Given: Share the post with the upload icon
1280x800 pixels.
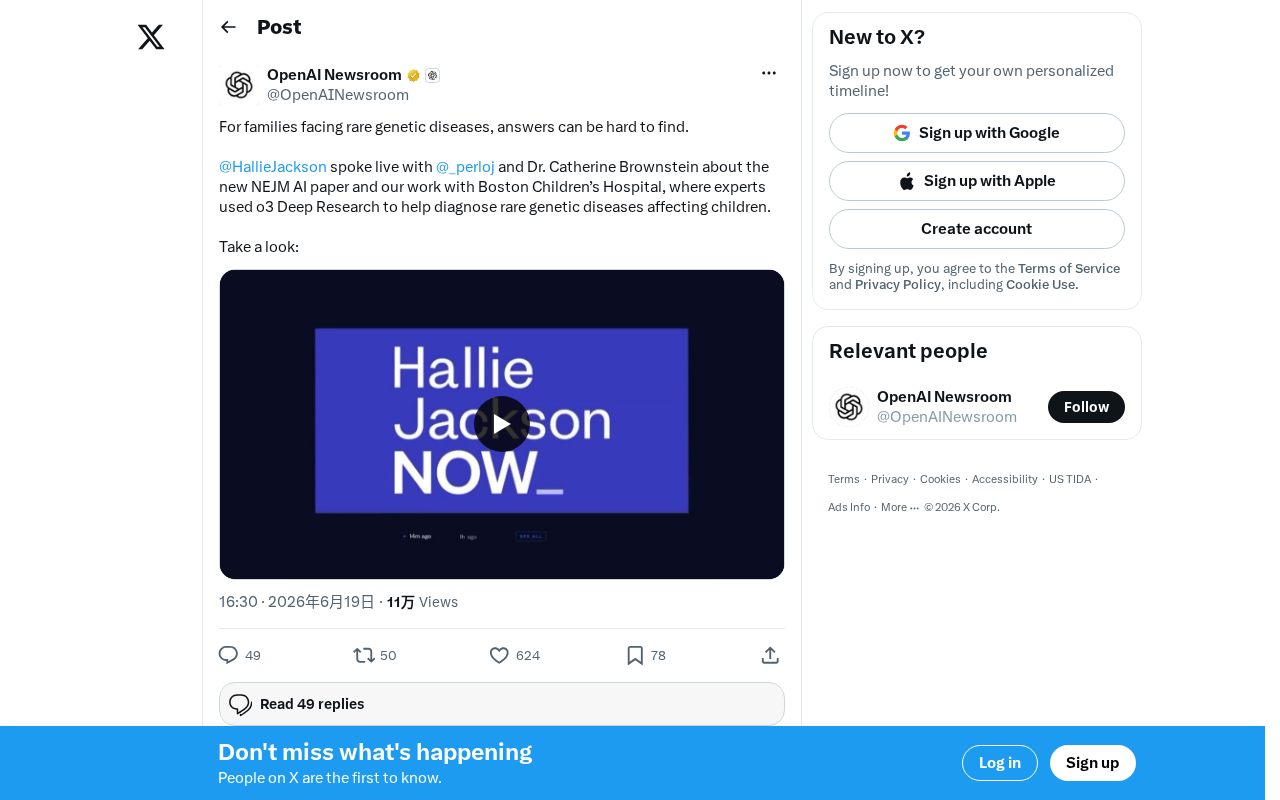Looking at the screenshot, I should click(x=770, y=655).
